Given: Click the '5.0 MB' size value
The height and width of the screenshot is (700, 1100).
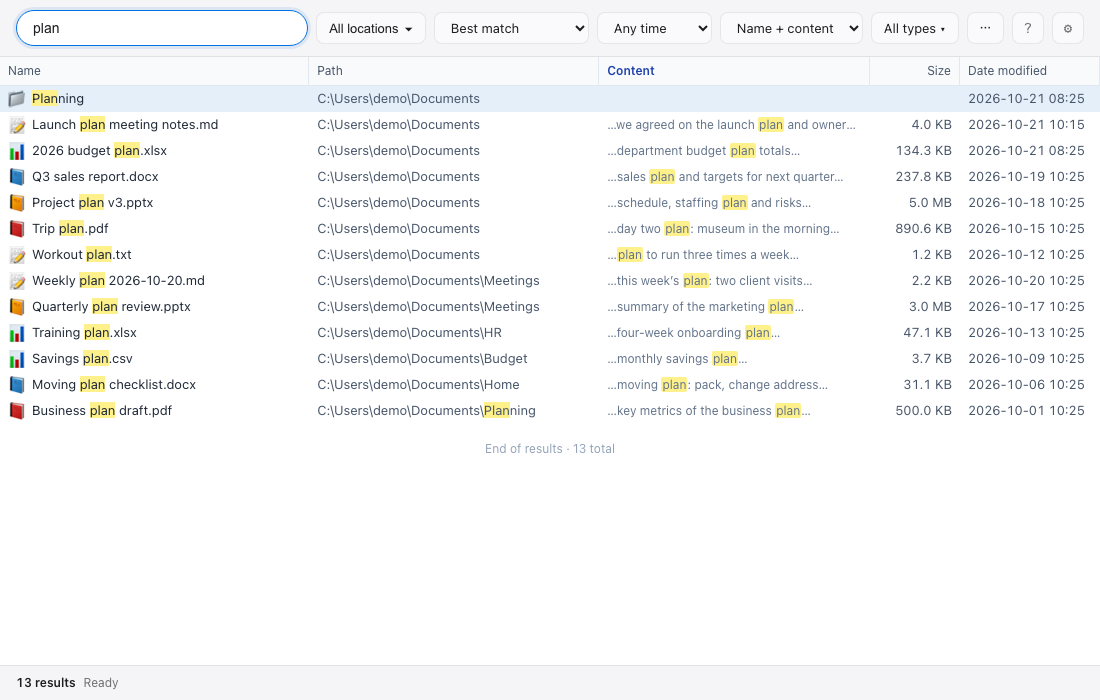Looking at the screenshot, I should click(x=930, y=203).
